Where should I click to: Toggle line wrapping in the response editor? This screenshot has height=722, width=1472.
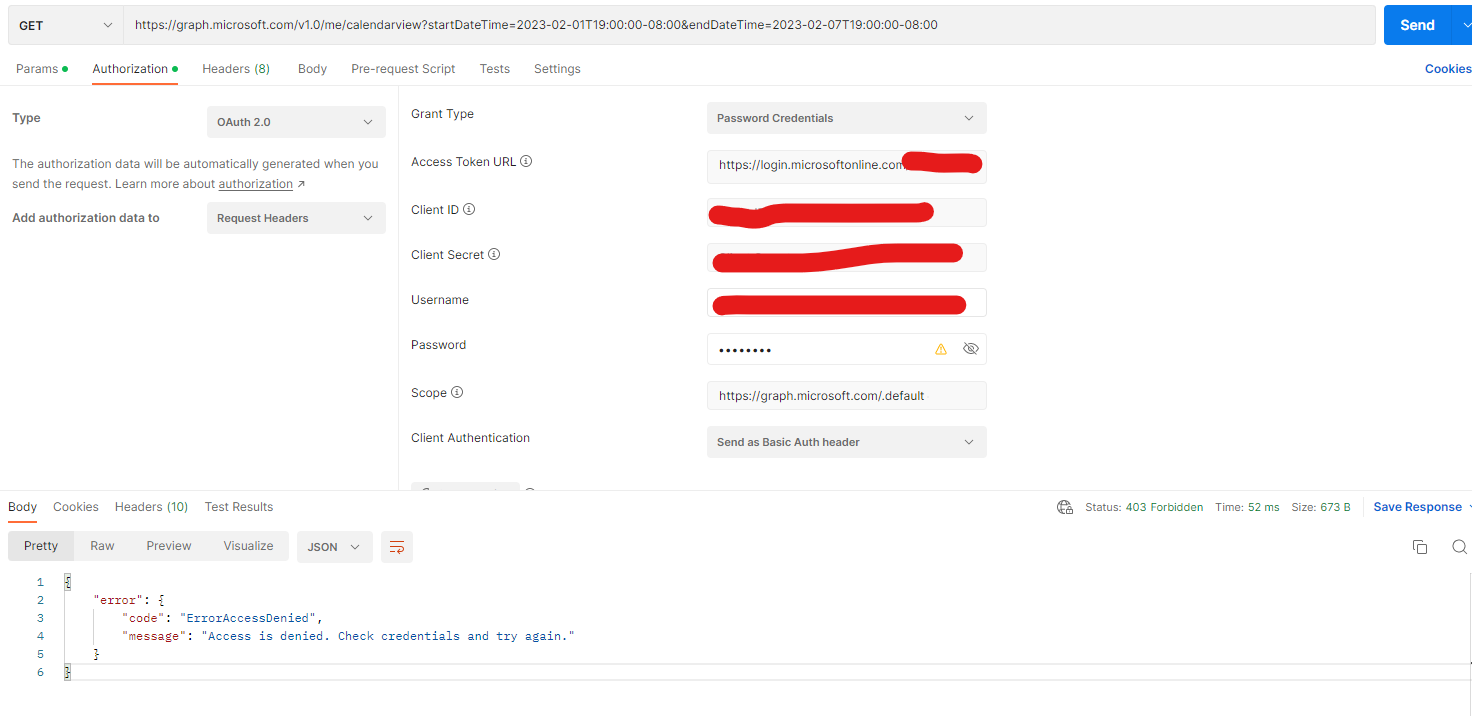(x=396, y=547)
